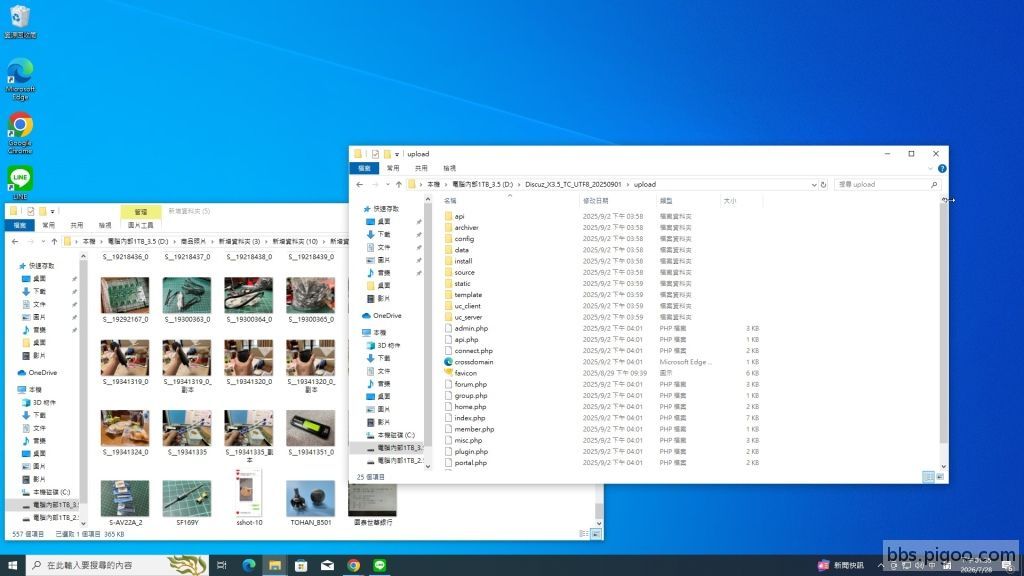Viewport: 1024px width, 576px height.
Task: Select thumbnail S__19341324_0
Action: (125, 432)
